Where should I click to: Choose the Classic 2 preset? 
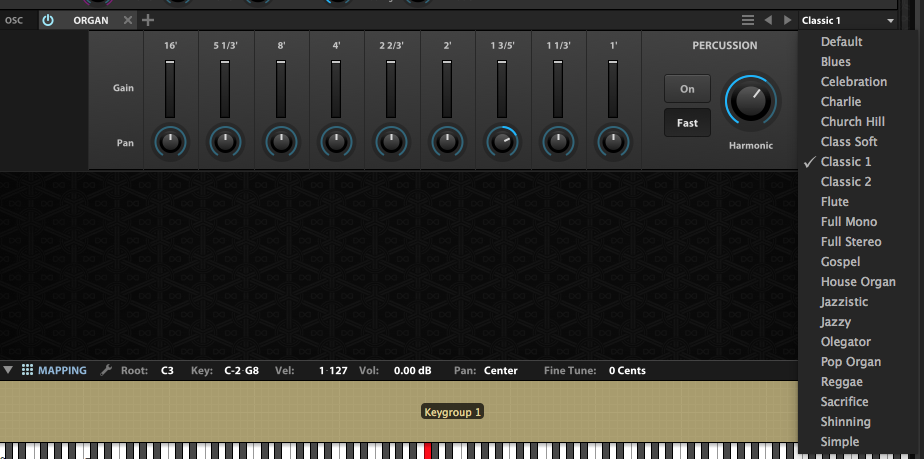point(848,182)
